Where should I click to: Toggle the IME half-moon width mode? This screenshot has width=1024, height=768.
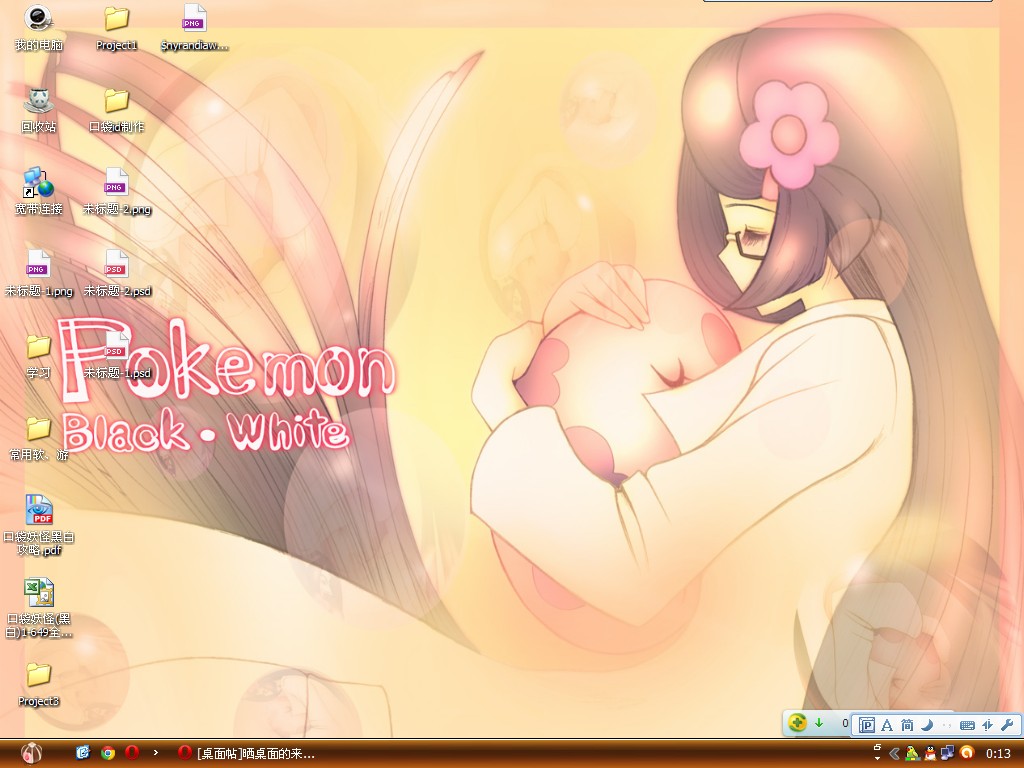coord(927,725)
